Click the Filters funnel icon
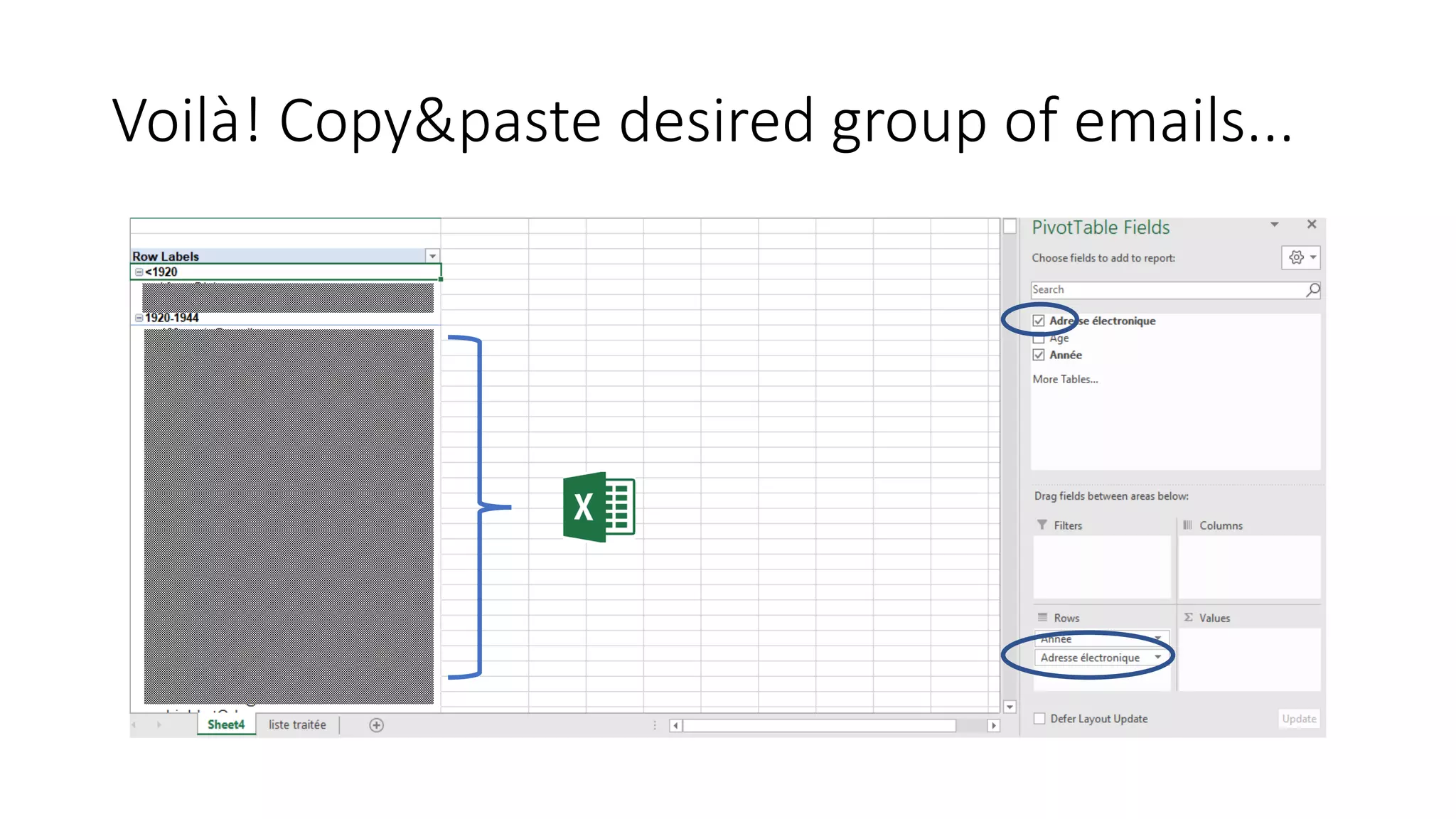 coord(1042,525)
